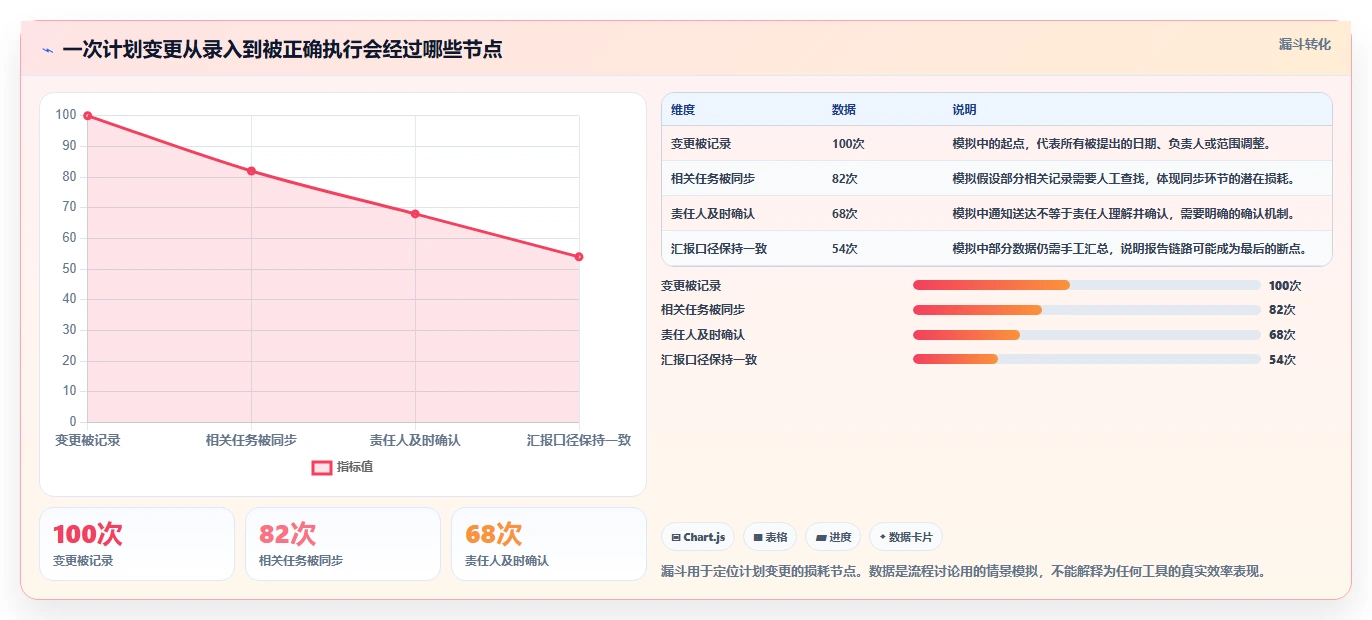The width and height of the screenshot is (1372, 620).
Task: Click the 相关任务被同步 x-axis label
Action: tap(251, 440)
